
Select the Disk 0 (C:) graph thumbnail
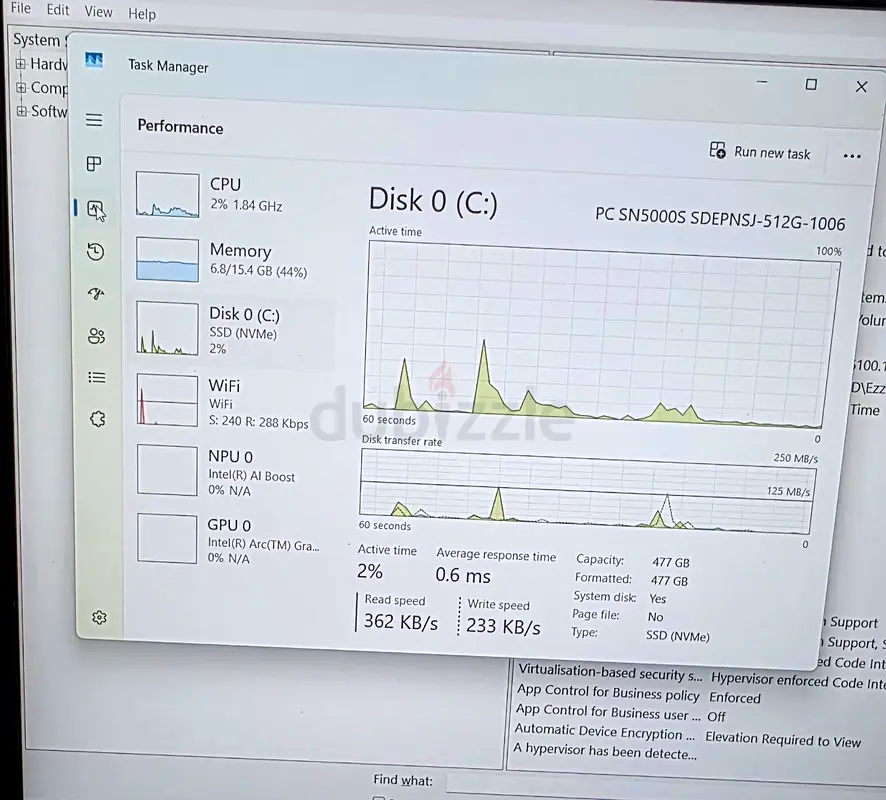pos(167,329)
